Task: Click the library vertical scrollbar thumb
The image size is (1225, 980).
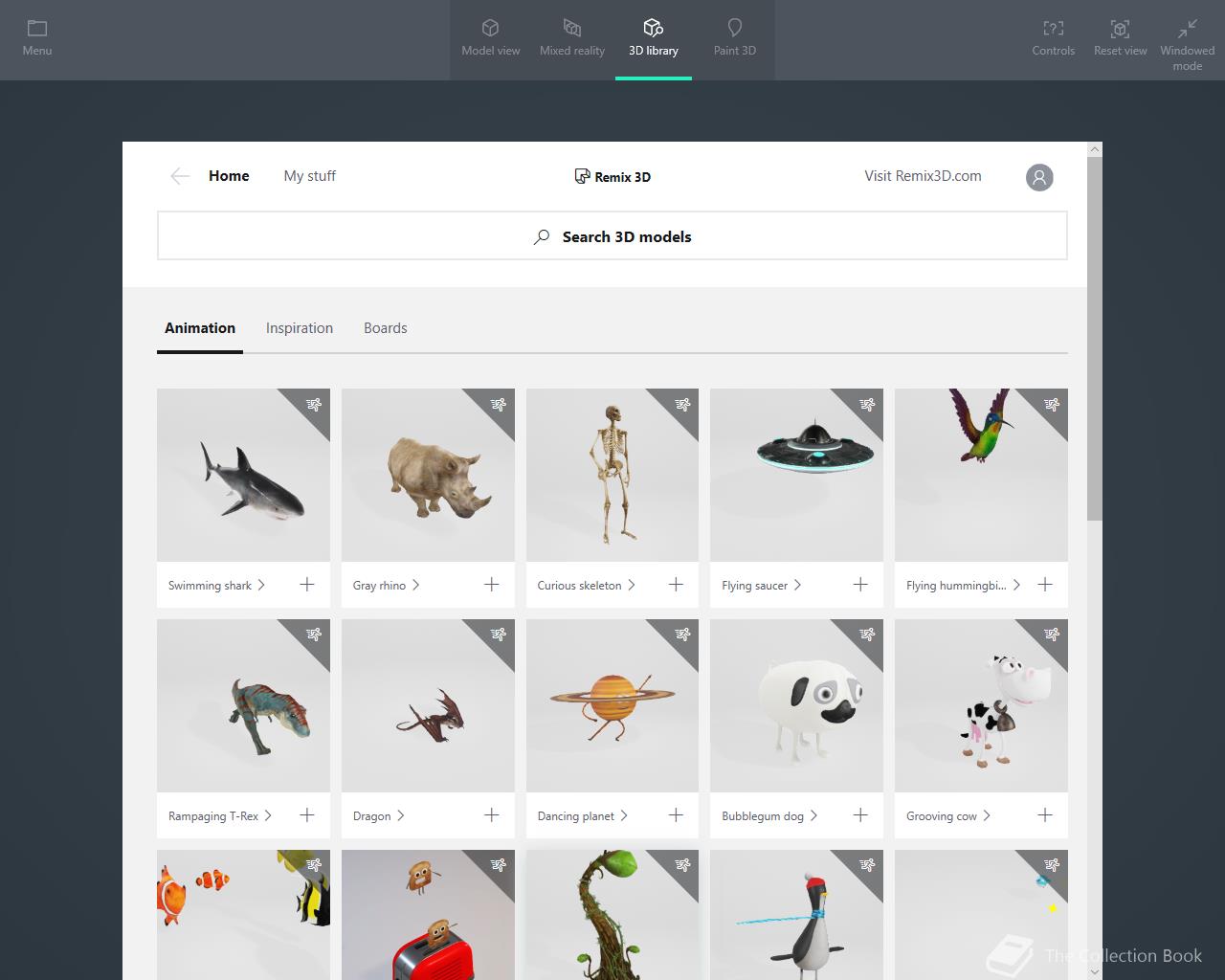Action: (x=1095, y=340)
